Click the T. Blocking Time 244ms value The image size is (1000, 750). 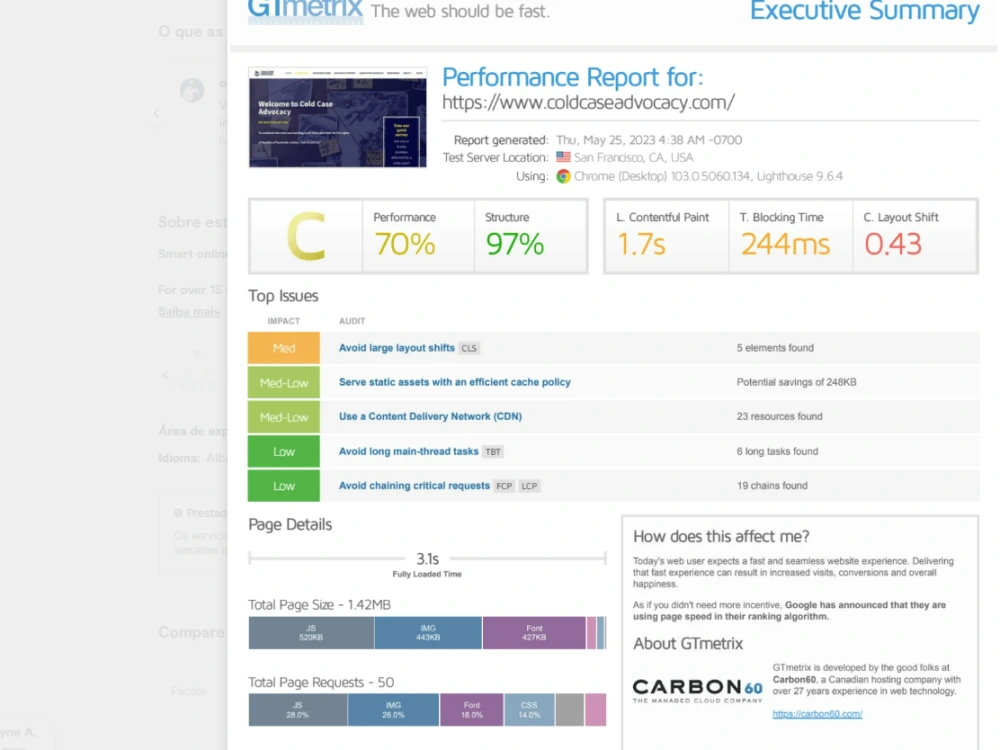pos(785,244)
